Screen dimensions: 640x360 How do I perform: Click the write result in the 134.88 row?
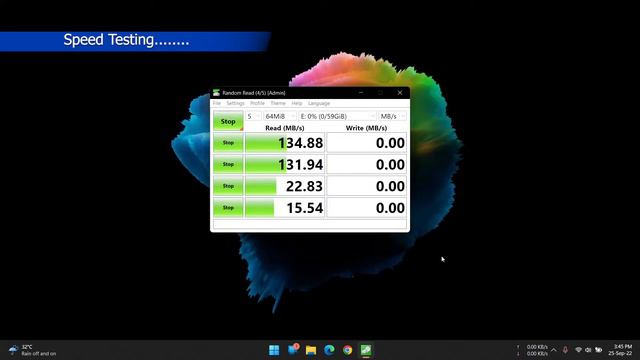(x=367, y=143)
